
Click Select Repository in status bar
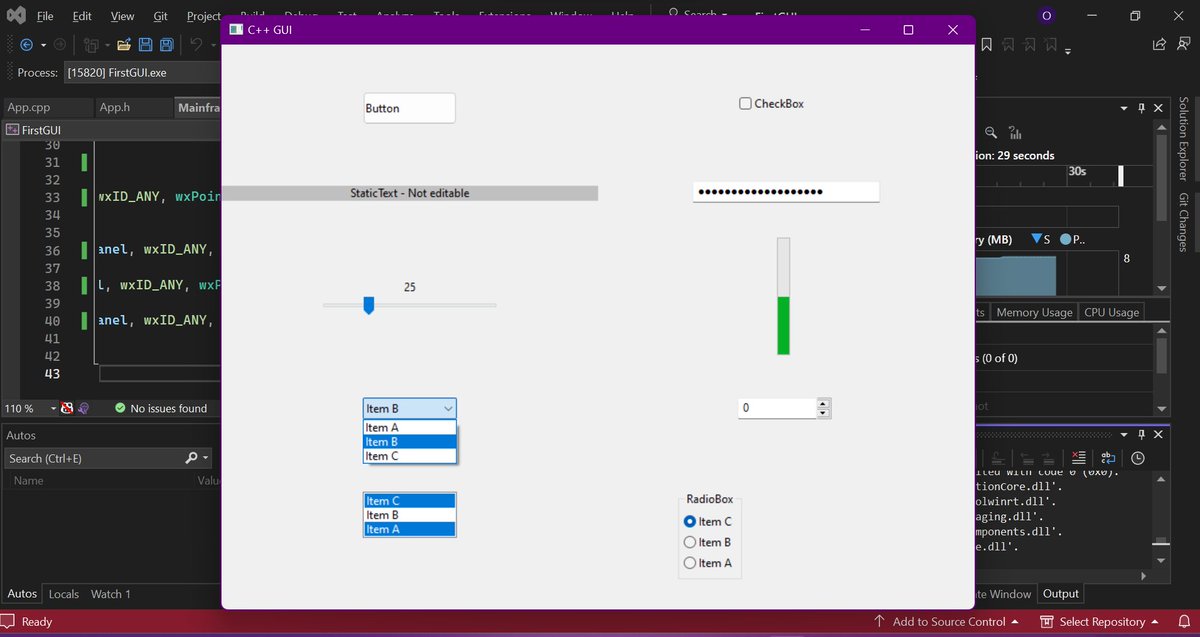pyautogui.click(x=1099, y=621)
